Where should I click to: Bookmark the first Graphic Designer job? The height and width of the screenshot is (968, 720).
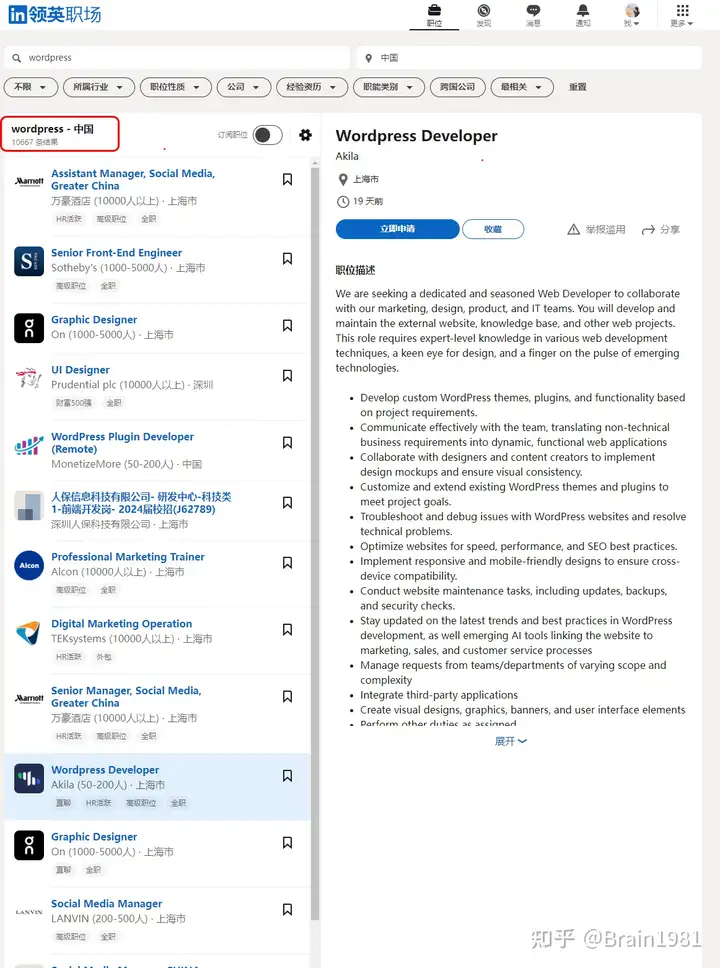[x=287, y=325]
